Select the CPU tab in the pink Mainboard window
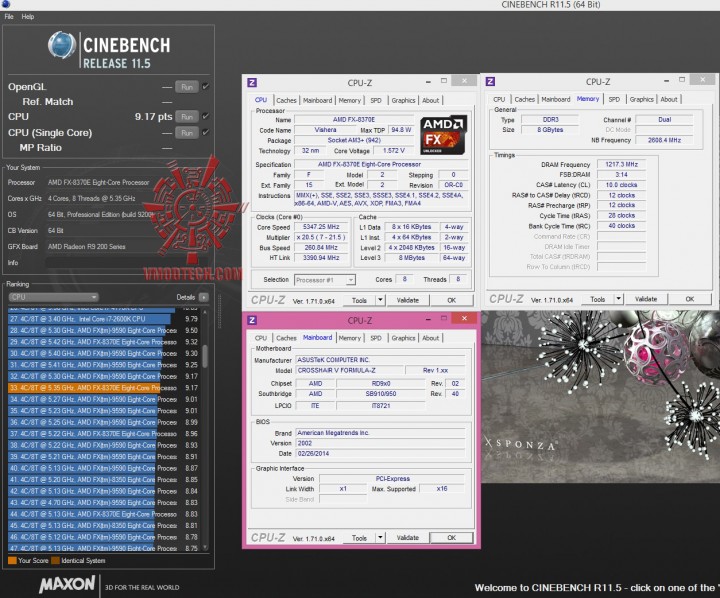Screen dimensions: 720x598 click(x=261, y=338)
